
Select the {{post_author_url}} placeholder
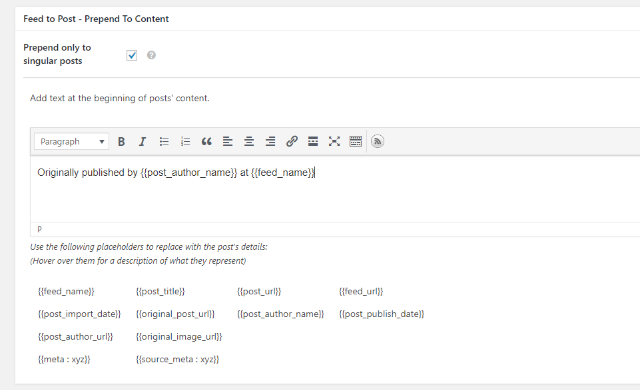76,337
